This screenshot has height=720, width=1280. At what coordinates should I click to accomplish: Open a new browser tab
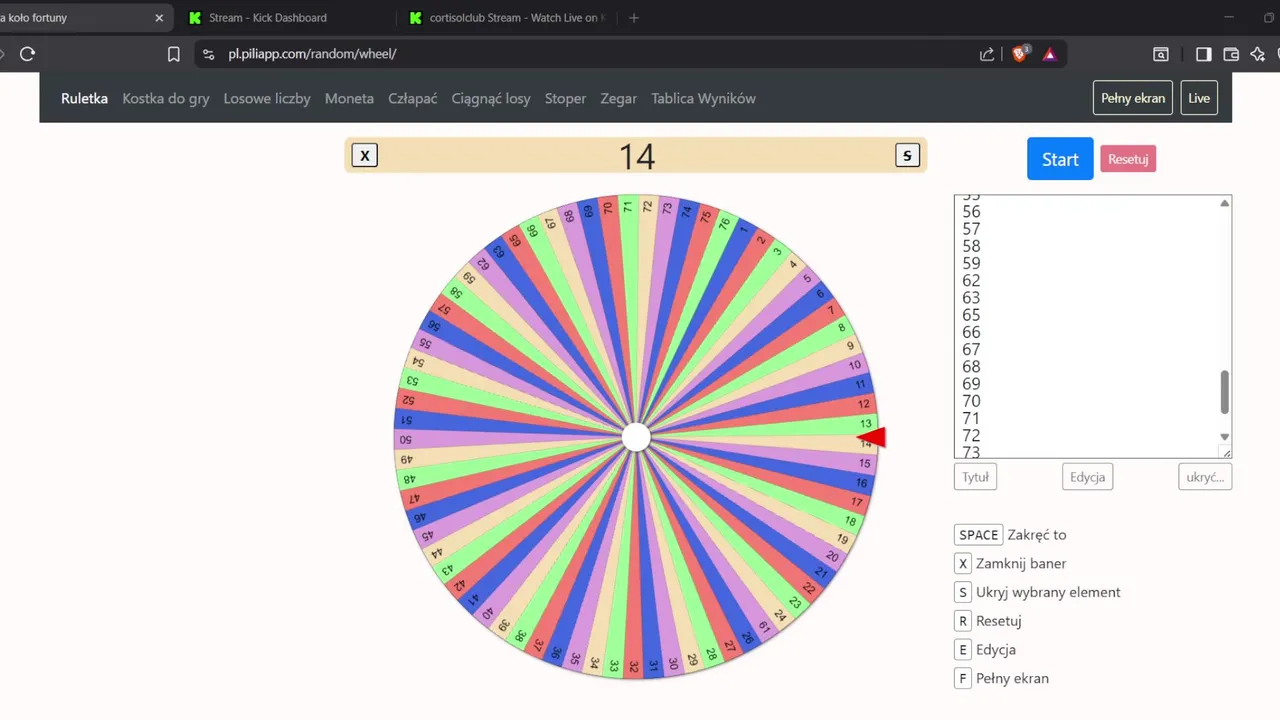pyautogui.click(x=634, y=17)
